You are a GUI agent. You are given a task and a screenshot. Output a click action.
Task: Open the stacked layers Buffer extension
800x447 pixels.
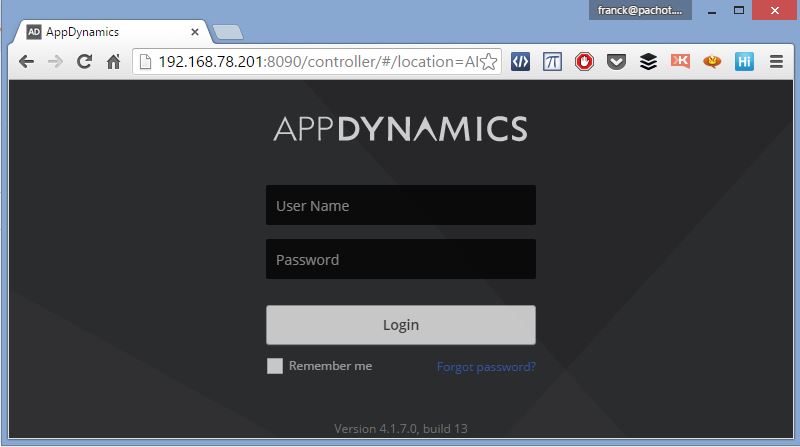point(648,62)
